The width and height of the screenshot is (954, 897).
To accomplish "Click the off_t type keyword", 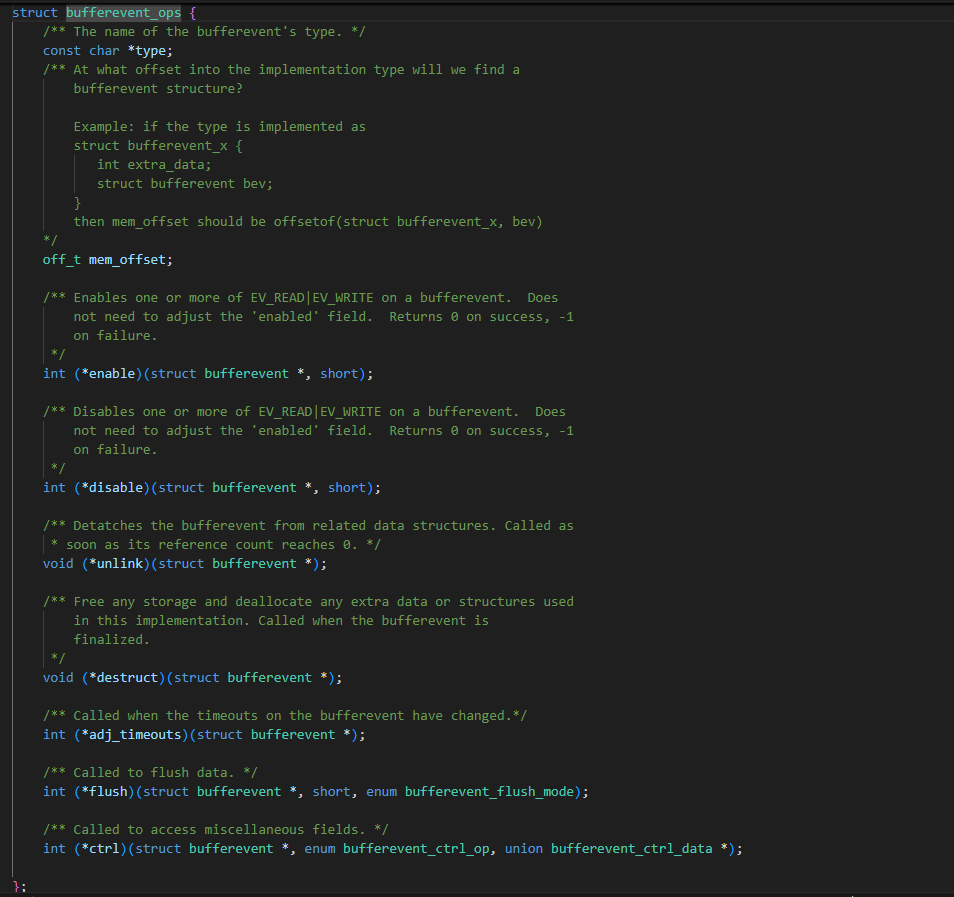I will click(61, 260).
